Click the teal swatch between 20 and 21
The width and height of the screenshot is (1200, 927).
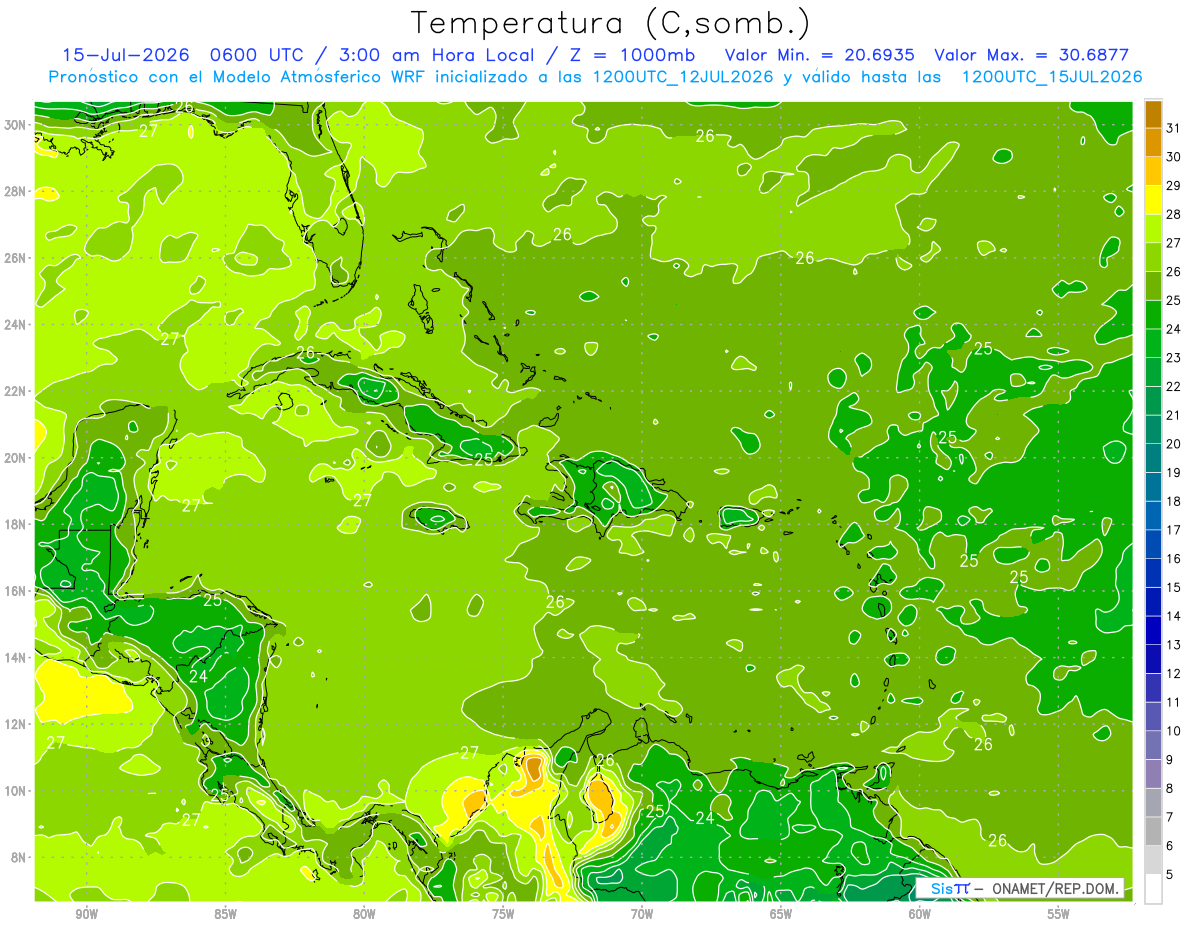point(1153,429)
